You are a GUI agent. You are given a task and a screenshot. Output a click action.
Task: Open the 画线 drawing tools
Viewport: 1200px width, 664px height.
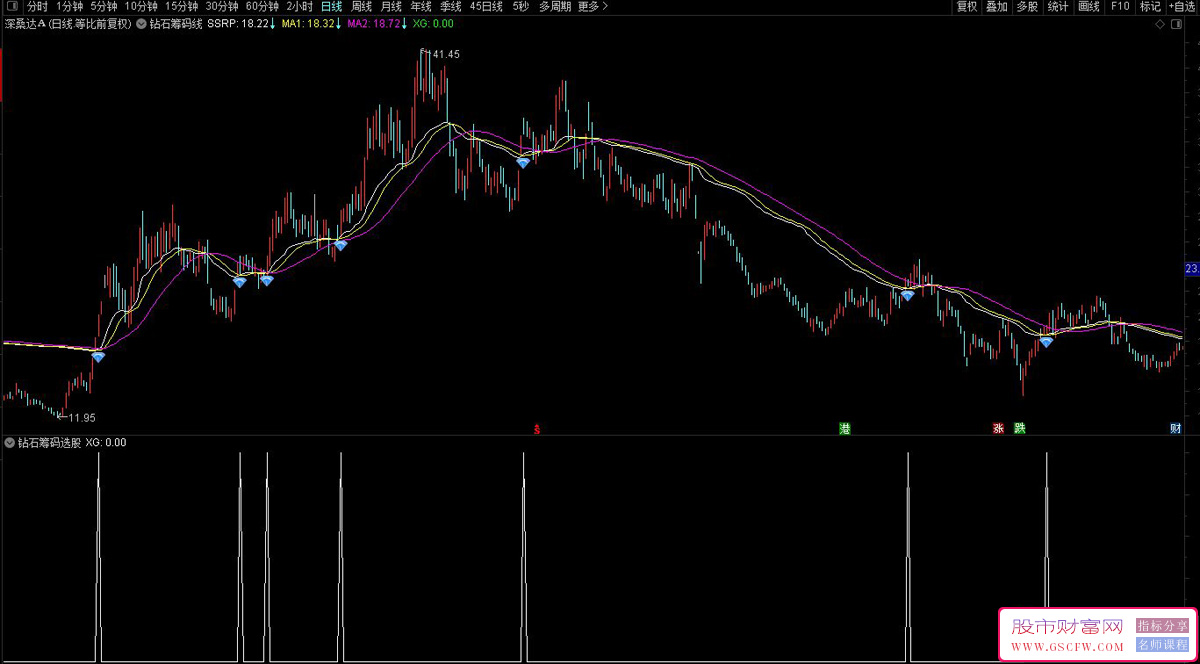tap(1089, 6)
